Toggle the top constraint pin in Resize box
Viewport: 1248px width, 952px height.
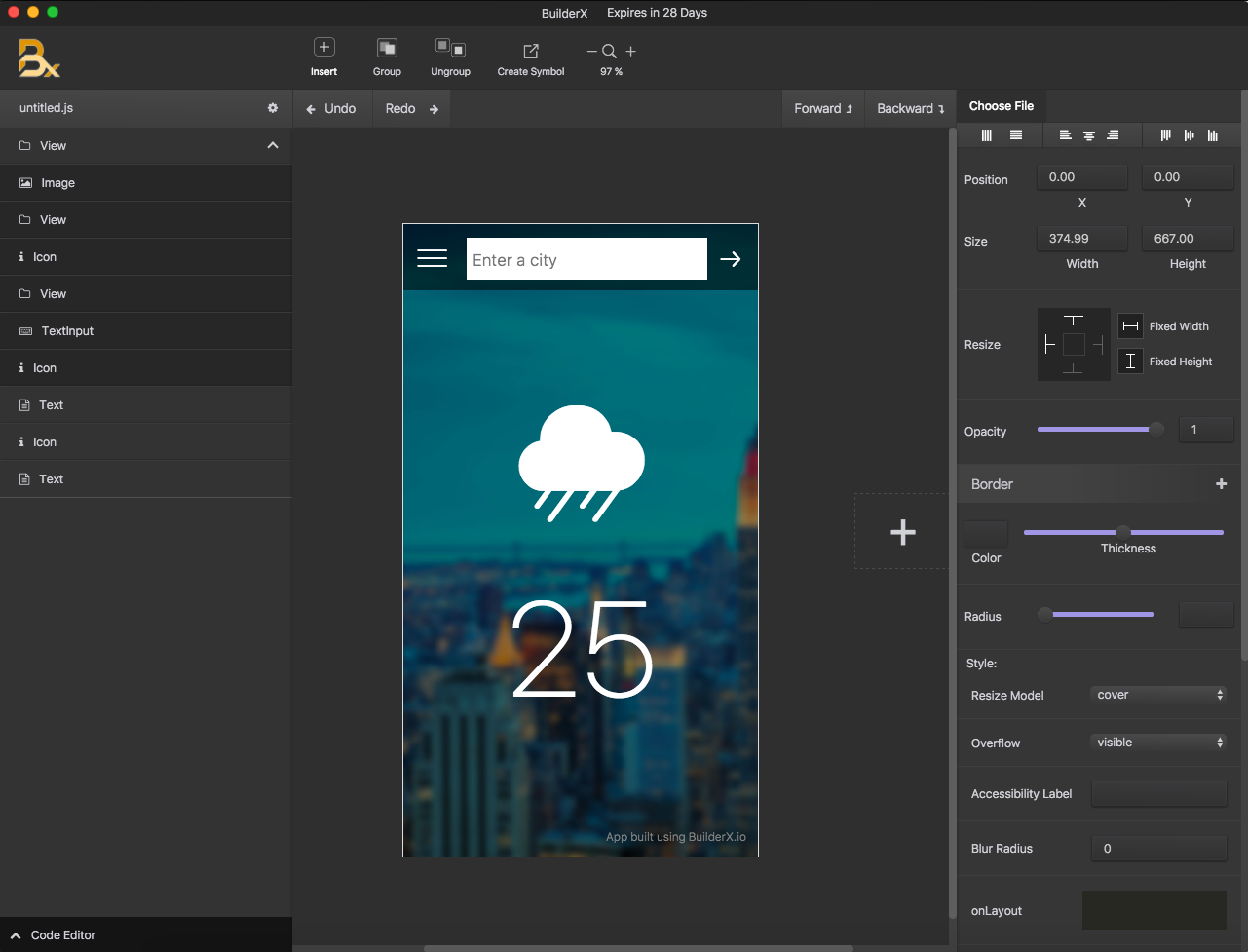click(x=1074, y=321)
